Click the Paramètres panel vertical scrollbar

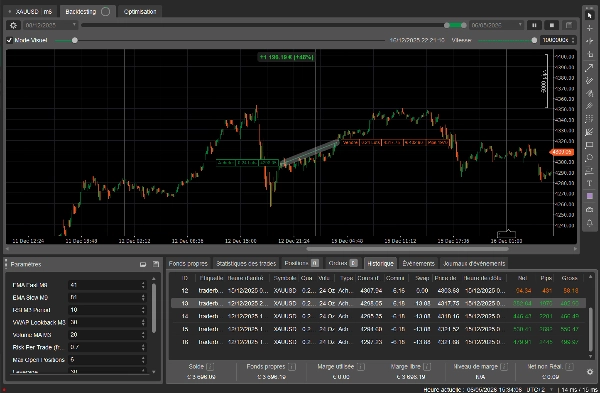pos(154,308)
